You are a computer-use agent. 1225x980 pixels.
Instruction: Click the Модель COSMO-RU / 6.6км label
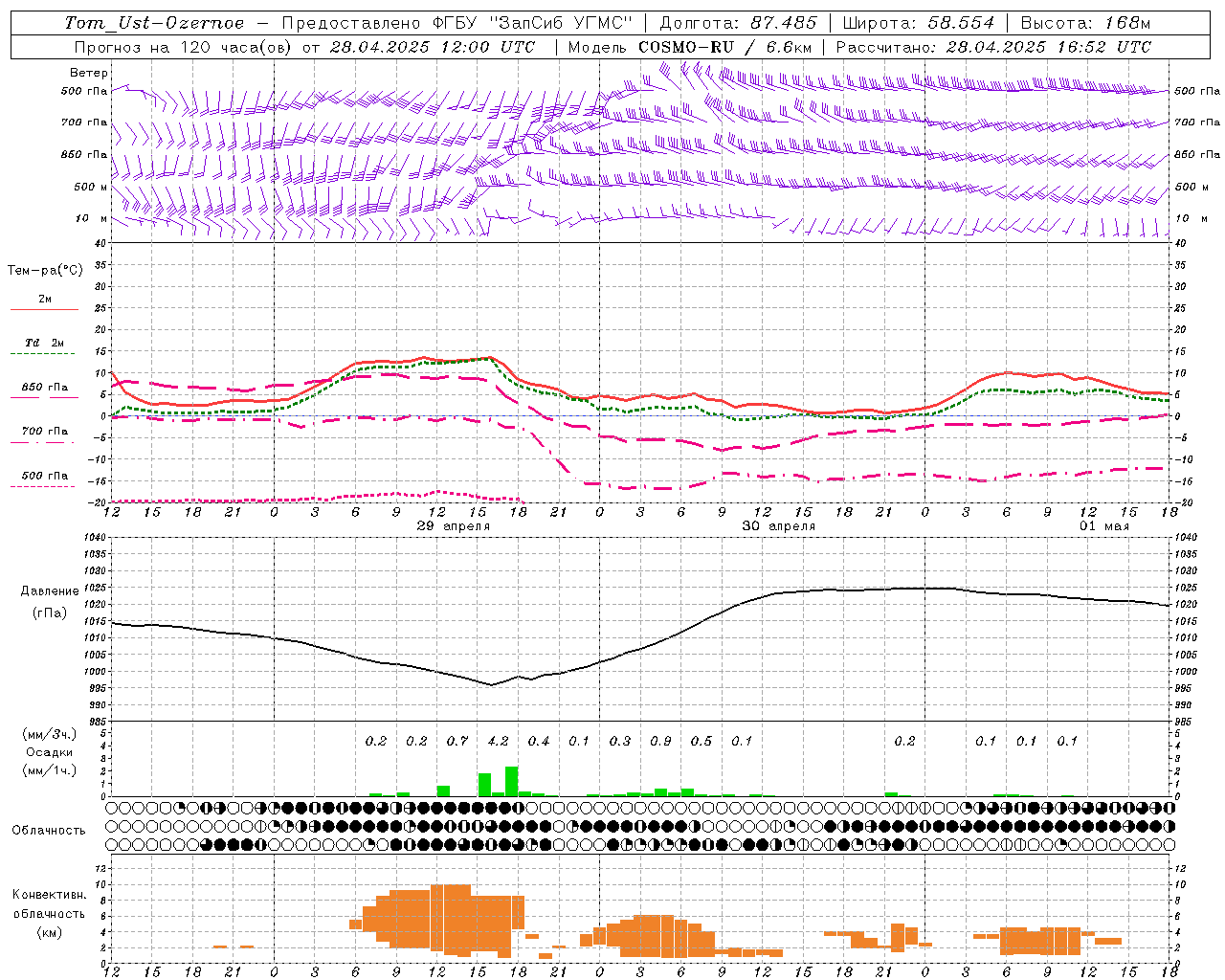pyautogui.click(x=690, y=47)
